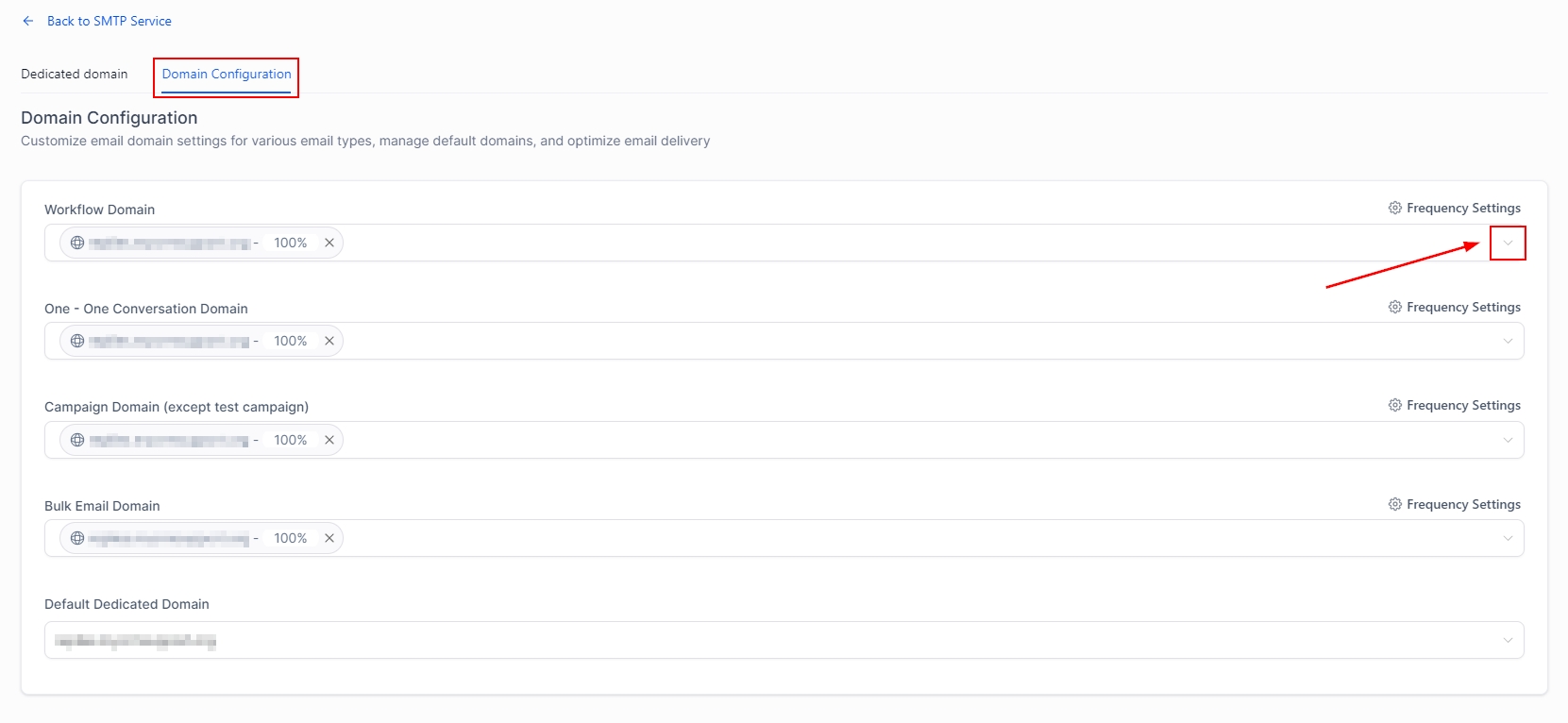Click the Customize email domain settings description text
Viewport: 1568px width, 723px height.
click(365, 141)
